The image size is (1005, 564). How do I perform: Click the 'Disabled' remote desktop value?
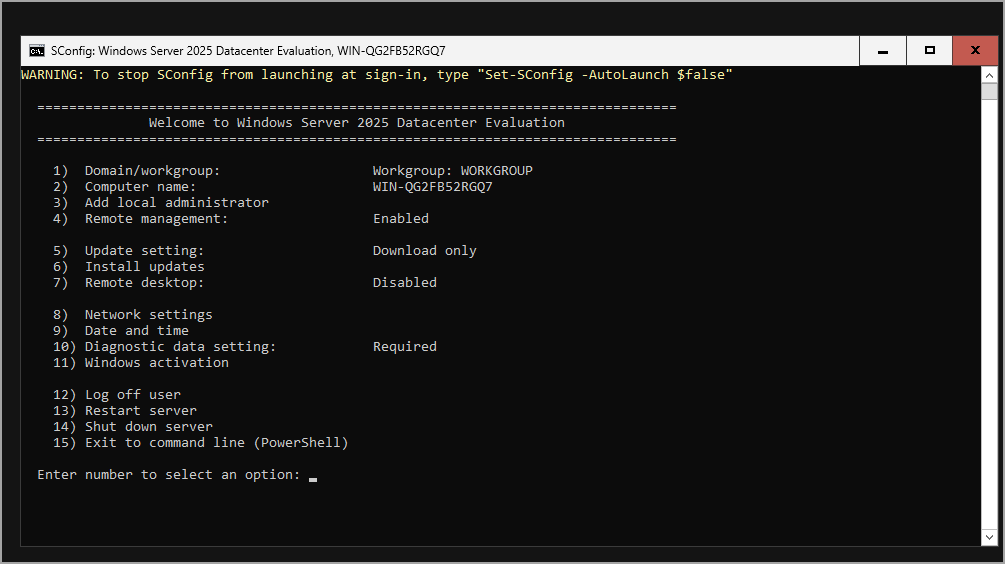tap(404, 283)
